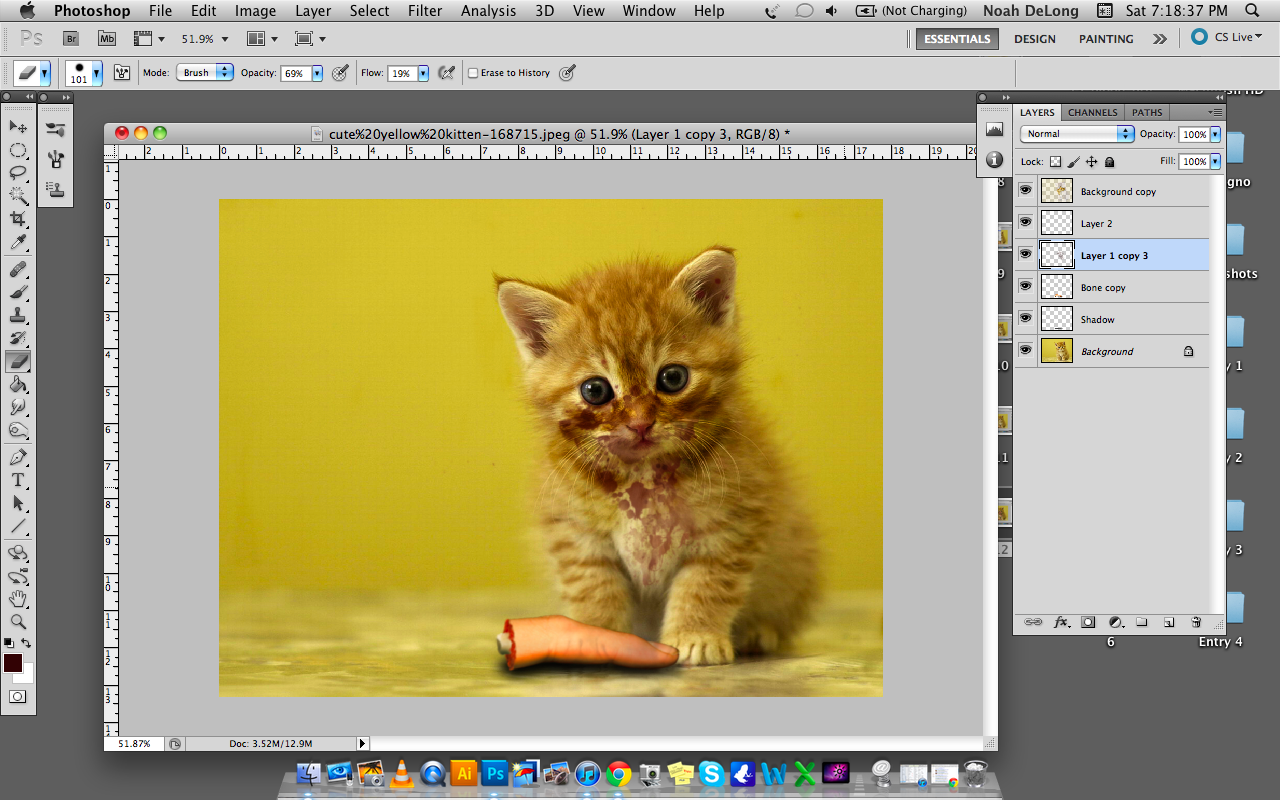Delete layer using trash icon
Image resolution: width=1280 pixels, height=800 pixels.
click(x=1196, y=622)
